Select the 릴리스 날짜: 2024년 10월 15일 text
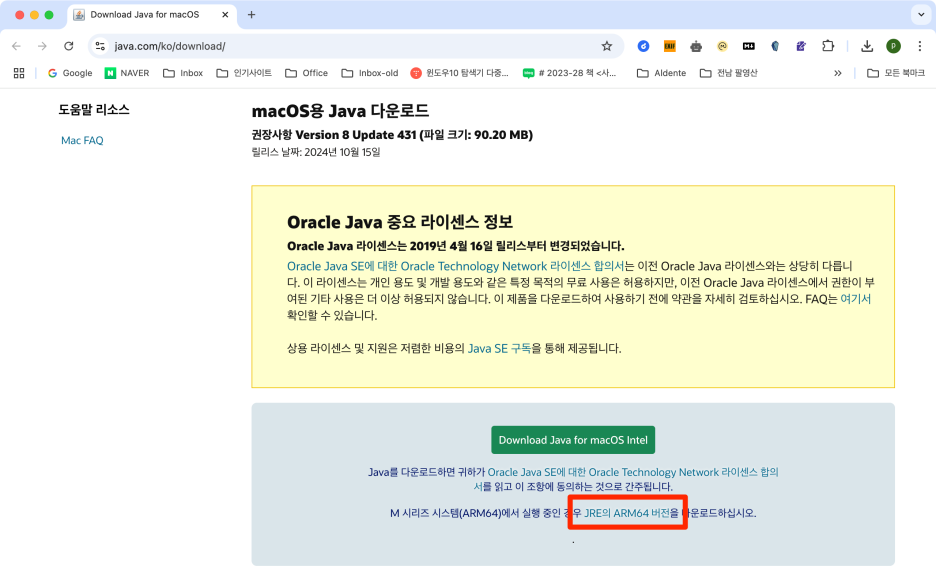The height and width of the screenshot is (567, 936). [x=316, y=152]
